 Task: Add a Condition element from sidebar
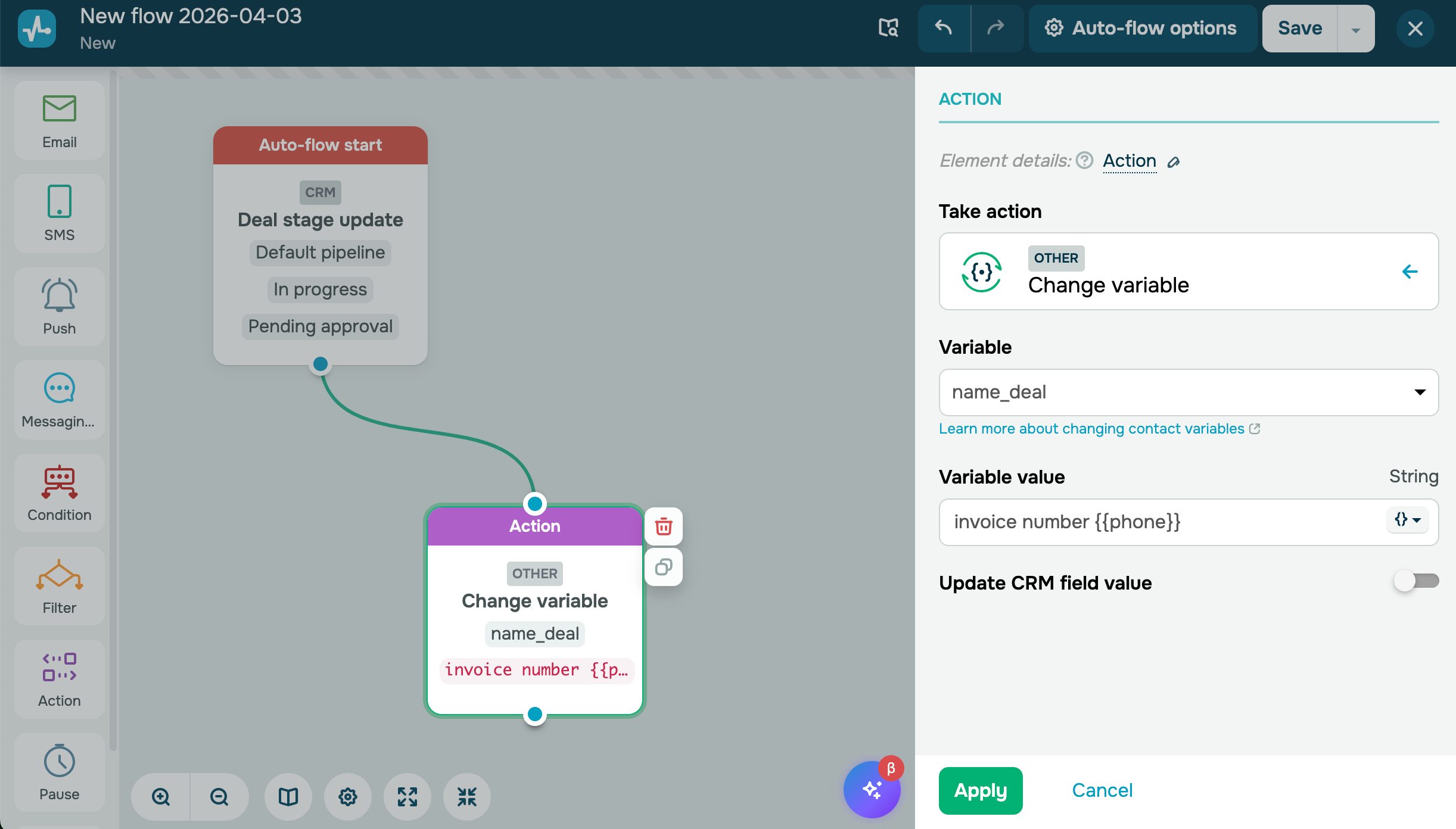59,493
